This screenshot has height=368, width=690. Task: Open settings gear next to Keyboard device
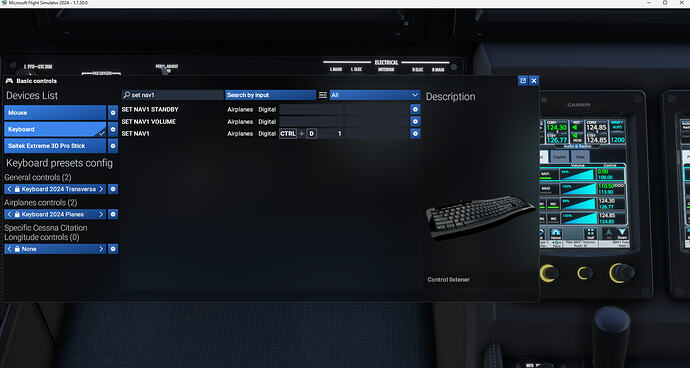tap(113, 129)
